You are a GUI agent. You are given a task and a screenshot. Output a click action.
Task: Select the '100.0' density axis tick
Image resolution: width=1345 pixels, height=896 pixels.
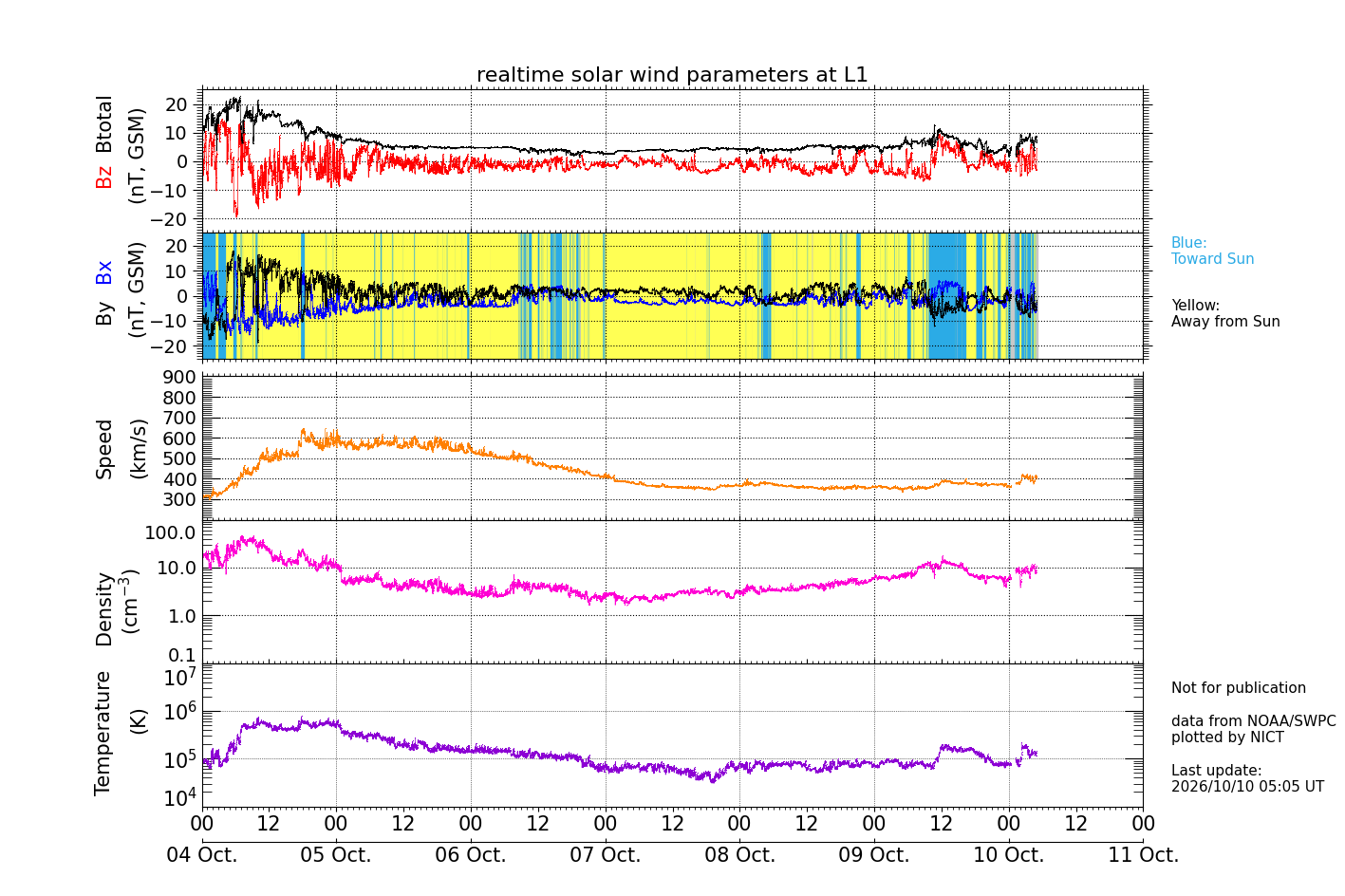(171, 532)
